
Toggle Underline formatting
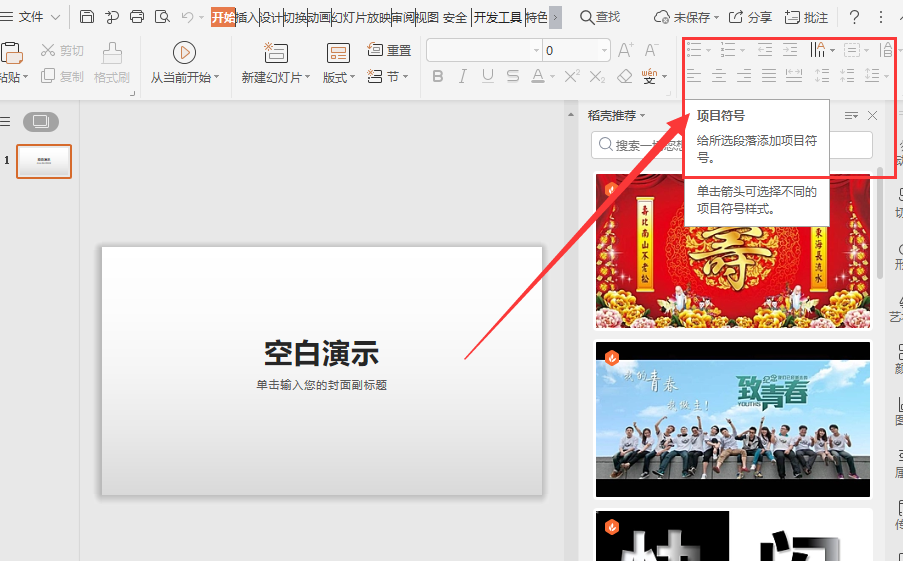(x=487, y=77)
